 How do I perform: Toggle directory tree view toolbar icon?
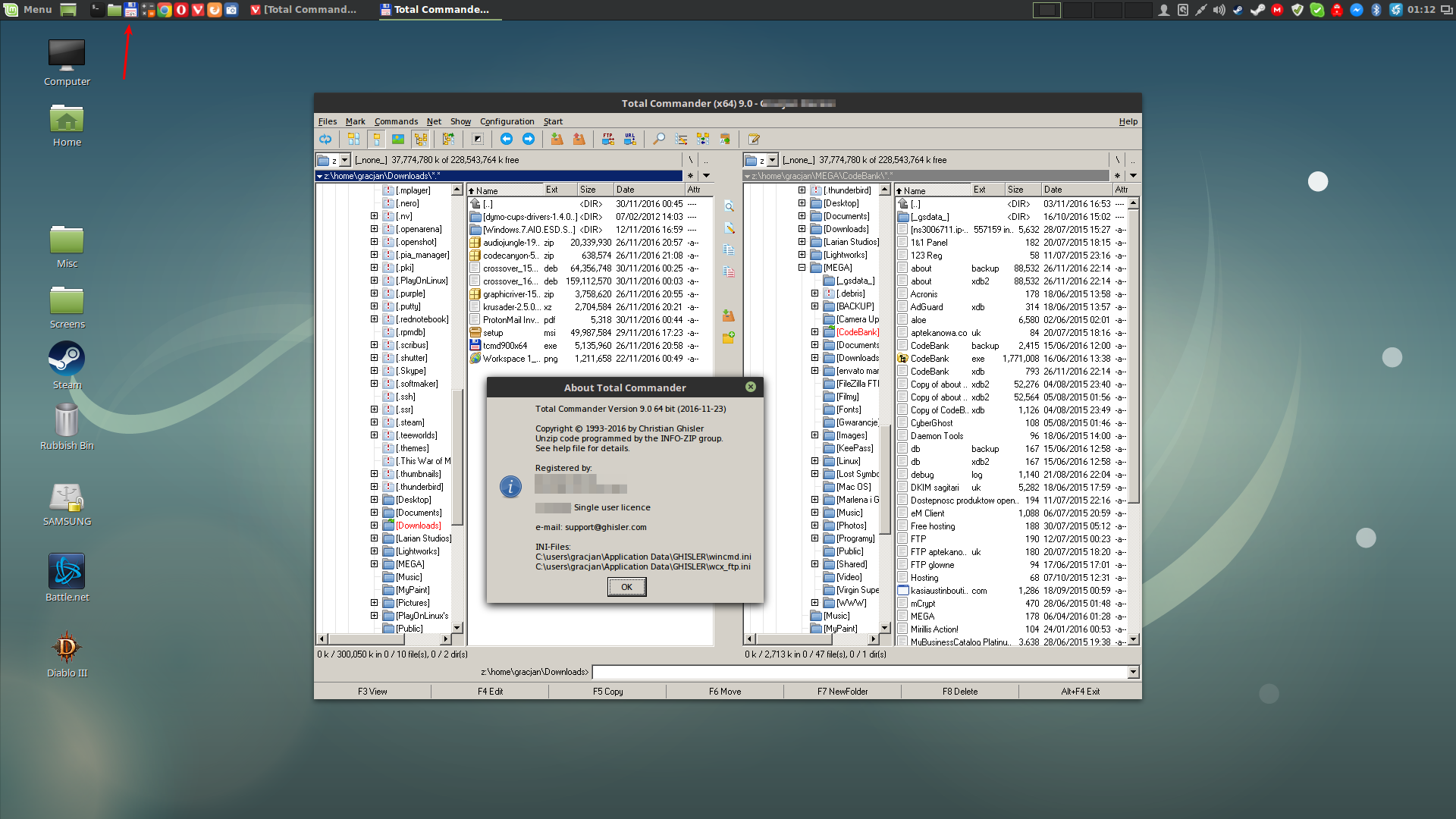(x=421, y=139)
